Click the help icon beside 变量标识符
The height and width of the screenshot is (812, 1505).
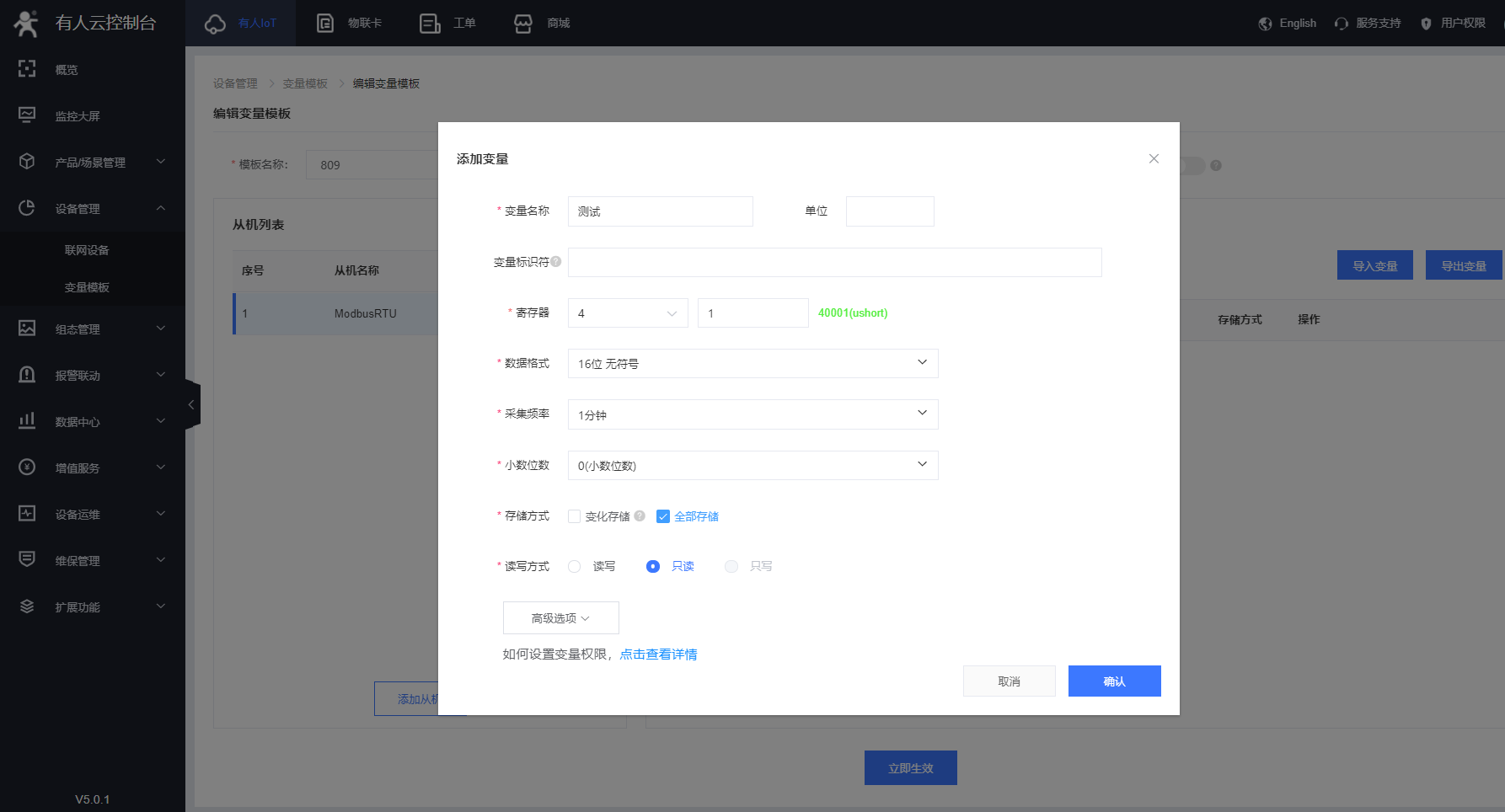[x=556, y=262]
